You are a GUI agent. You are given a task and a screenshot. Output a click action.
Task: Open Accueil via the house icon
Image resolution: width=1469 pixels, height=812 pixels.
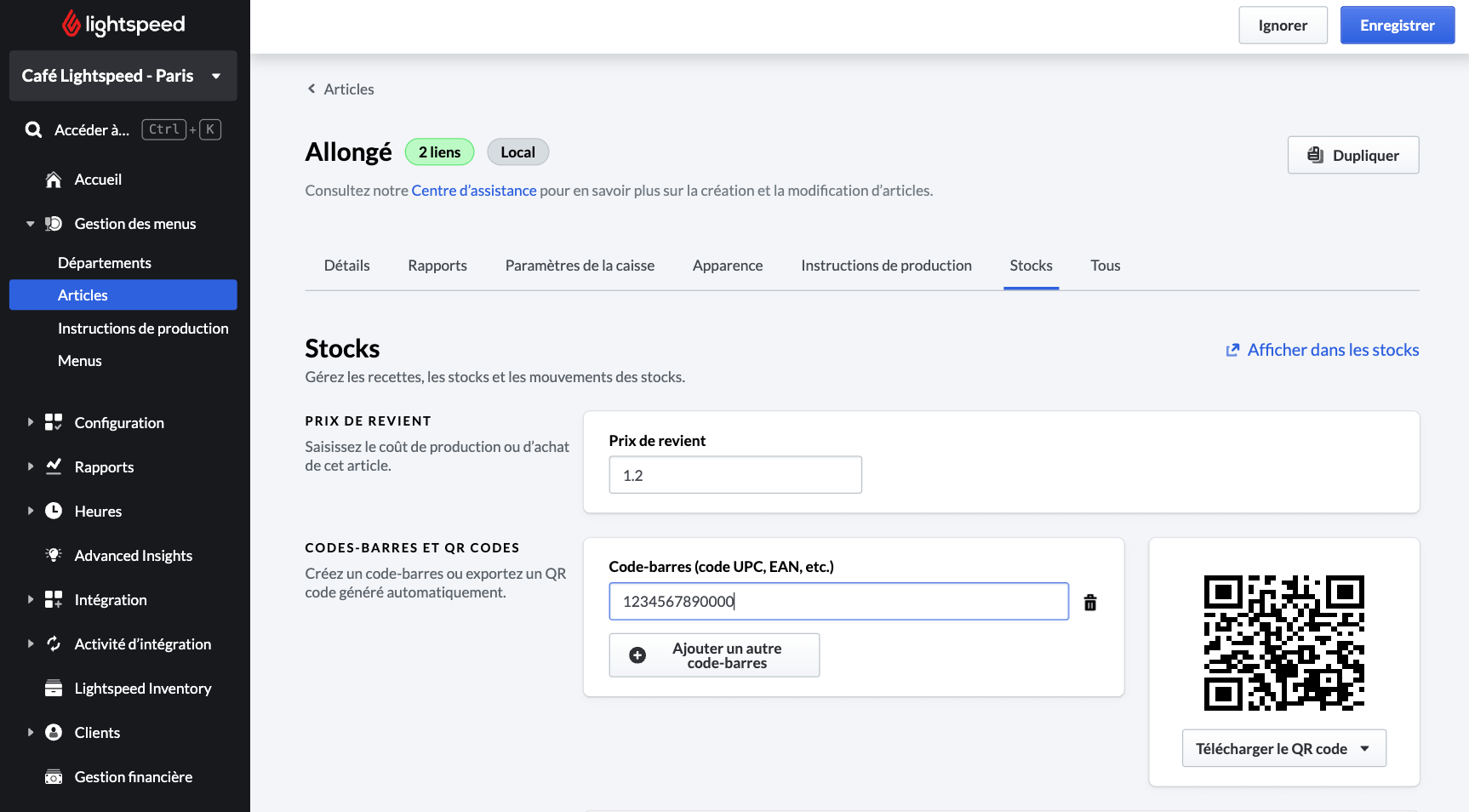[54, 180]
